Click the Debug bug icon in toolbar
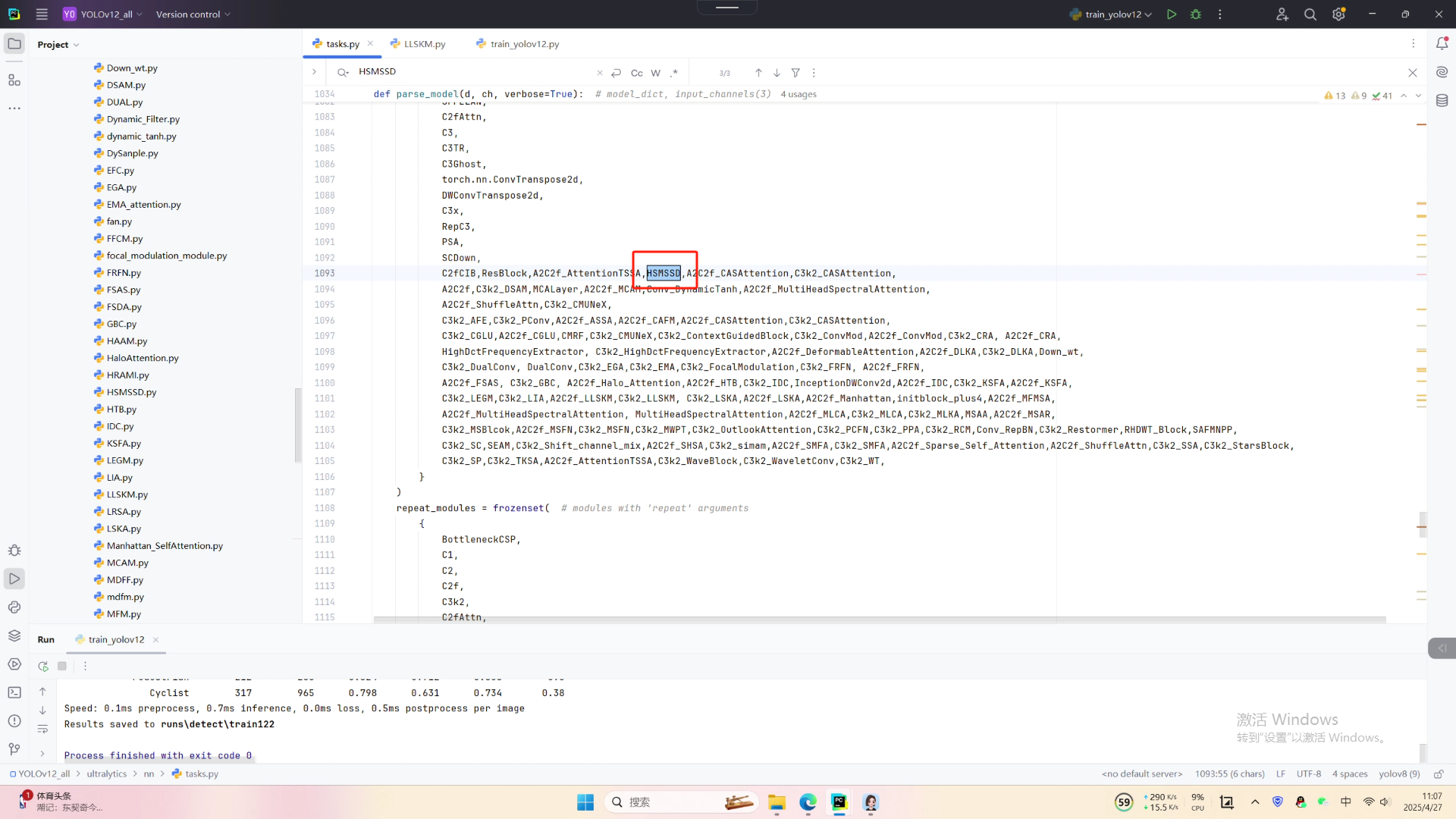This screenshot has width=1456, height=819. click(1196, 14)
